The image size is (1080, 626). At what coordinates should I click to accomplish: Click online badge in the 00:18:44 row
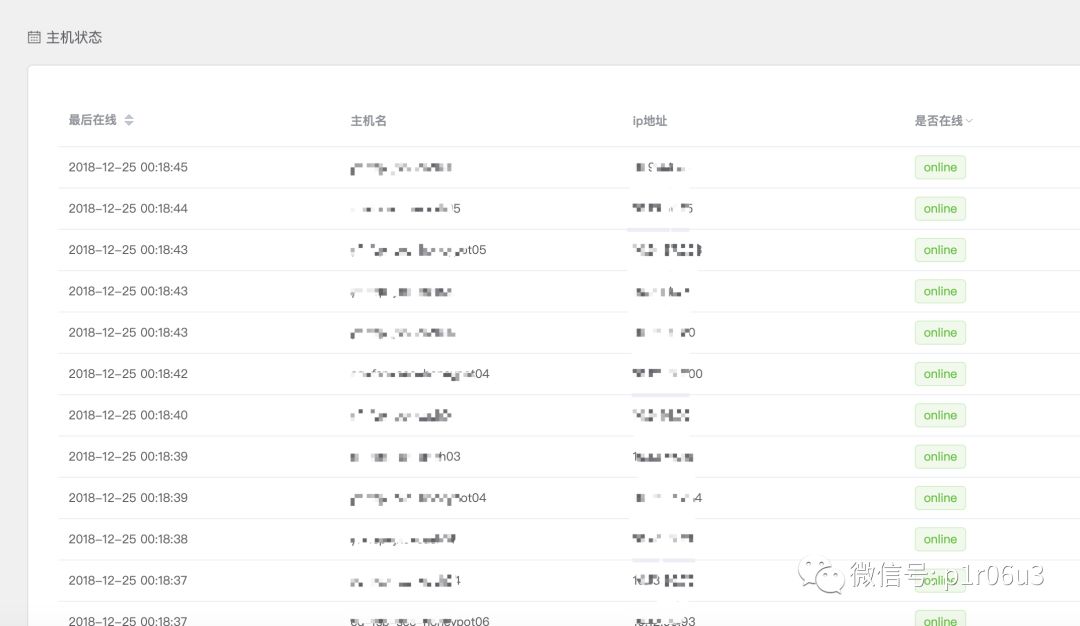click(940, 209)
